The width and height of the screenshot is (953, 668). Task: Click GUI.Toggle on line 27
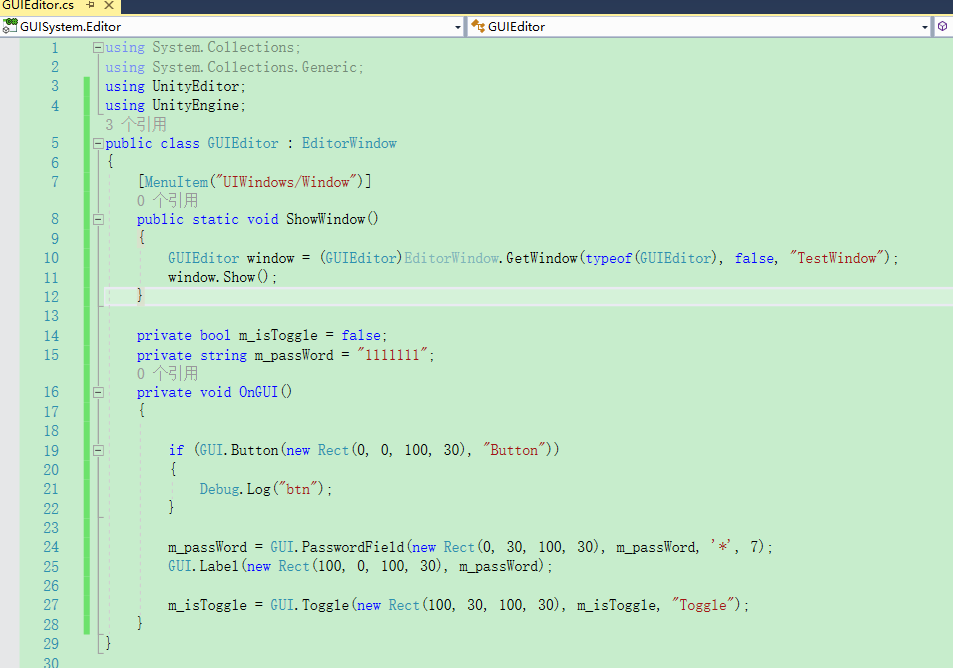pos(309,605)
